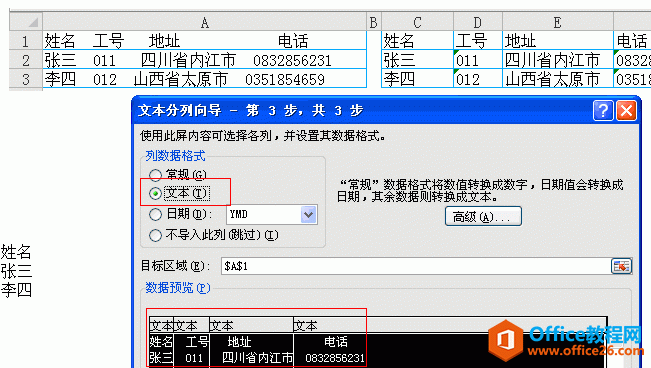
Task: Click 四川省内江市 in data preview
Action: pyautogui.click(x=257, y=358)
